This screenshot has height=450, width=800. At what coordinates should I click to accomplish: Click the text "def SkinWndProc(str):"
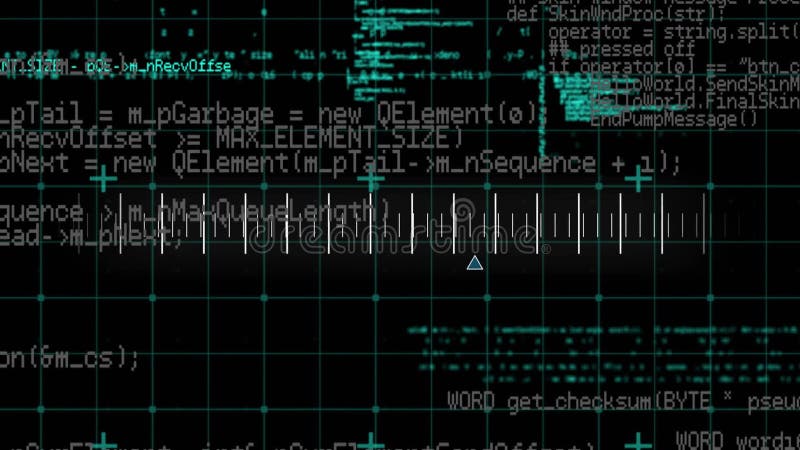[x=615, y=14]
